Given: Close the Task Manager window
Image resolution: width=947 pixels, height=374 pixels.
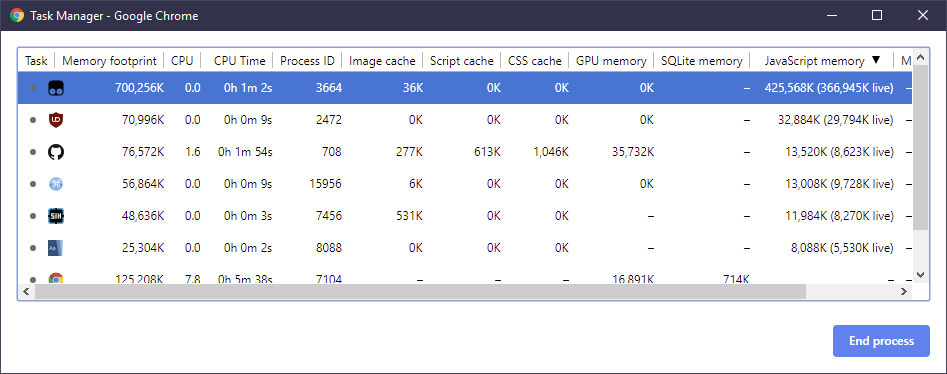Looking at the screenshot, I should click(923, 15).
